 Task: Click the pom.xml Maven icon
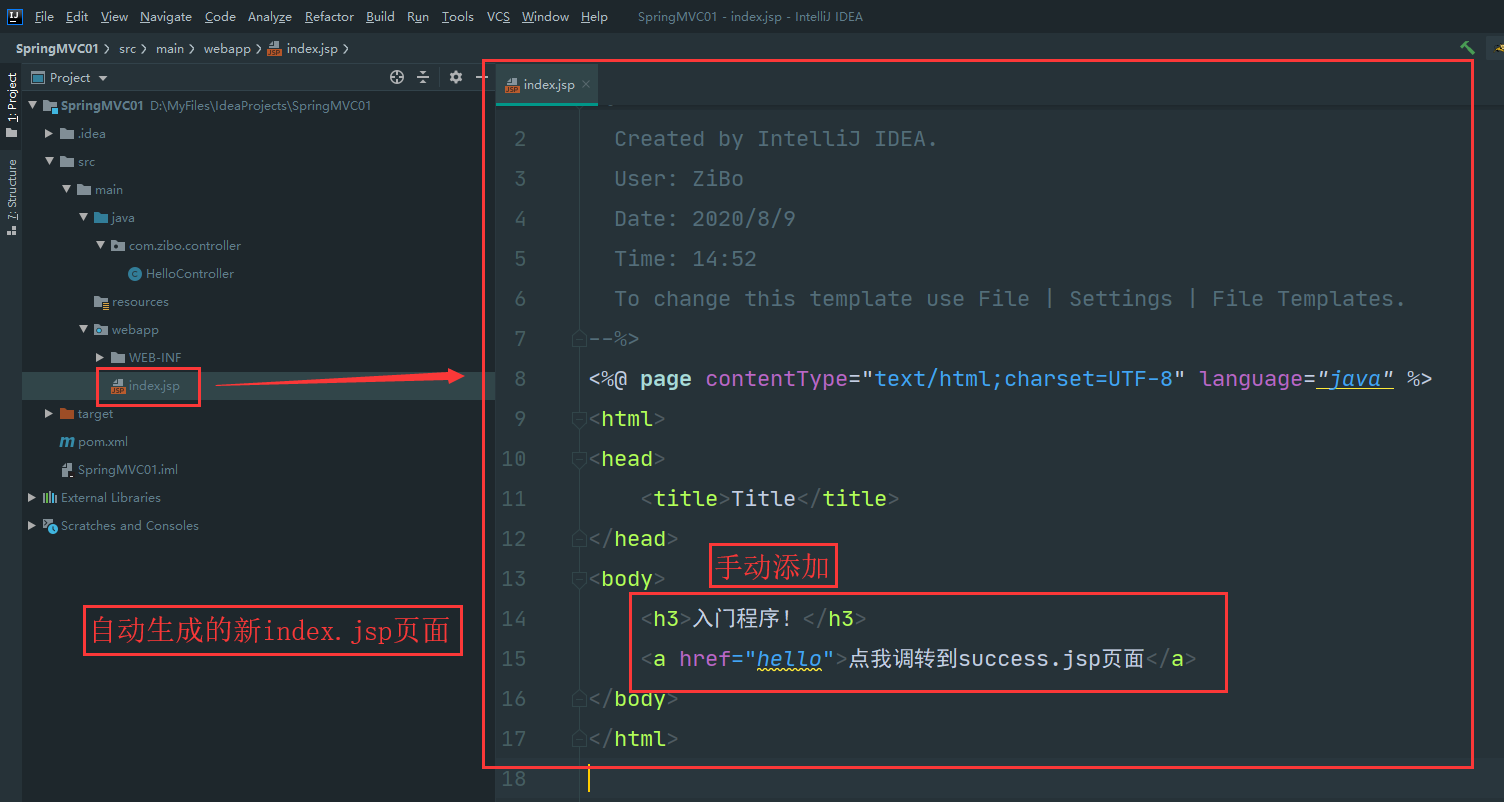[x=67, y=441]
